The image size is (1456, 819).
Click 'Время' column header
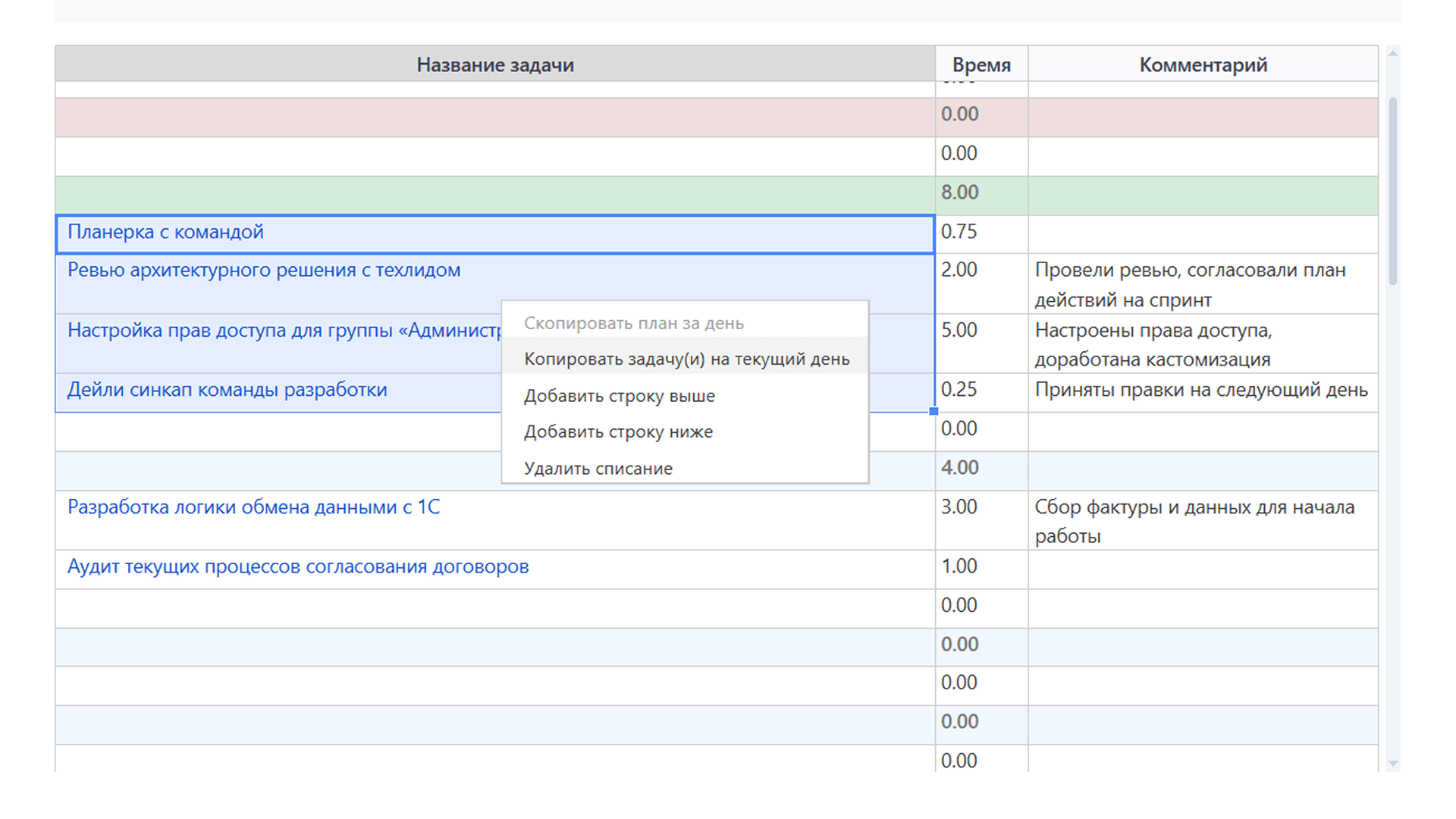tap(981, 65)
